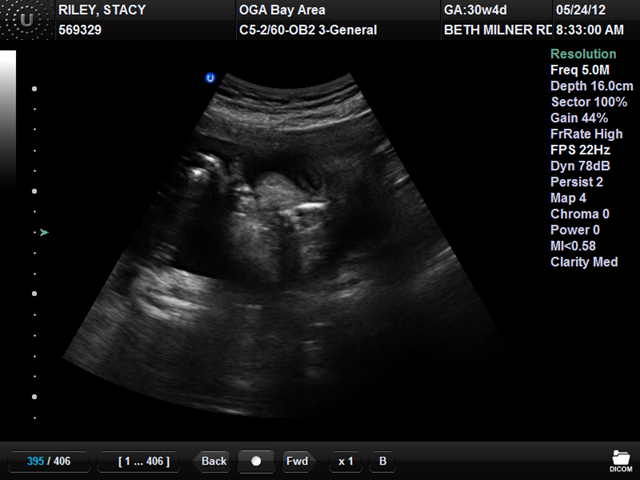The width and height of the screenshot is (640, 480).
Task: Click the grayscale bar on left
Action: point(8,119)
